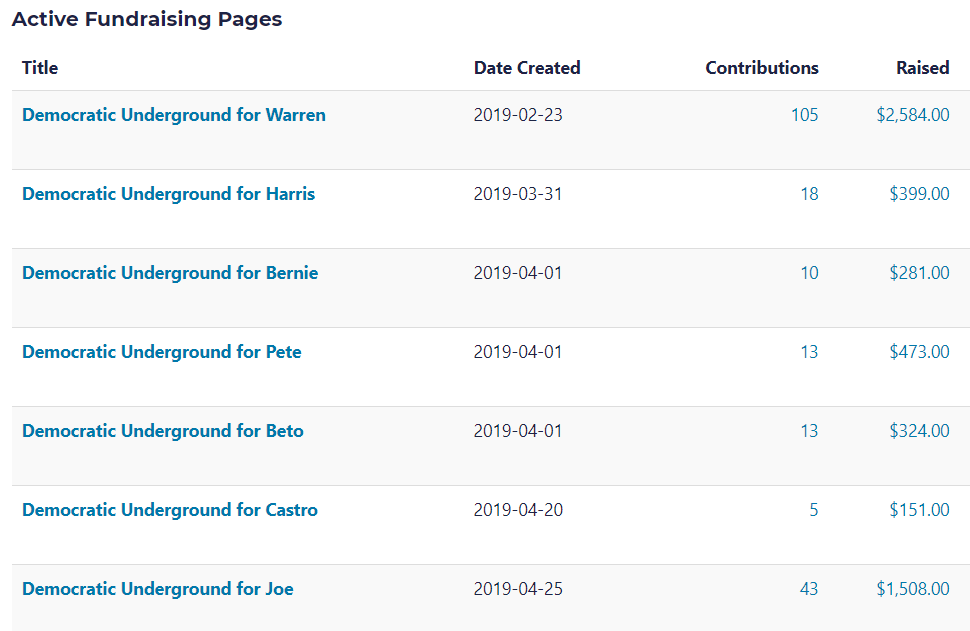Open Democratic Underground for Bernie page

click(170, 273)
